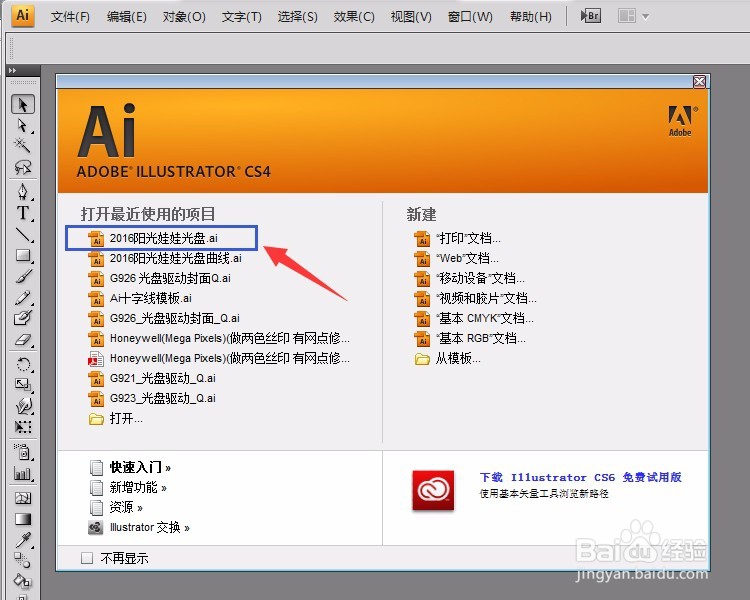Select the Warp tool
The width and height of the screenshot is (750, 600).
click(x=22, y=406)
